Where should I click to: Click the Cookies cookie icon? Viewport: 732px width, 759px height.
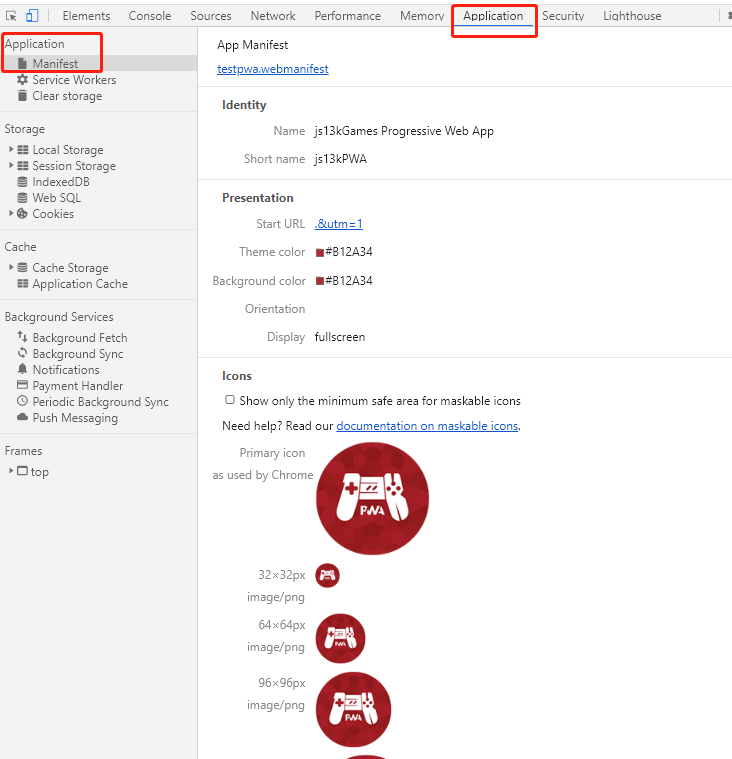pyautogui.click(x=22, y=213)
